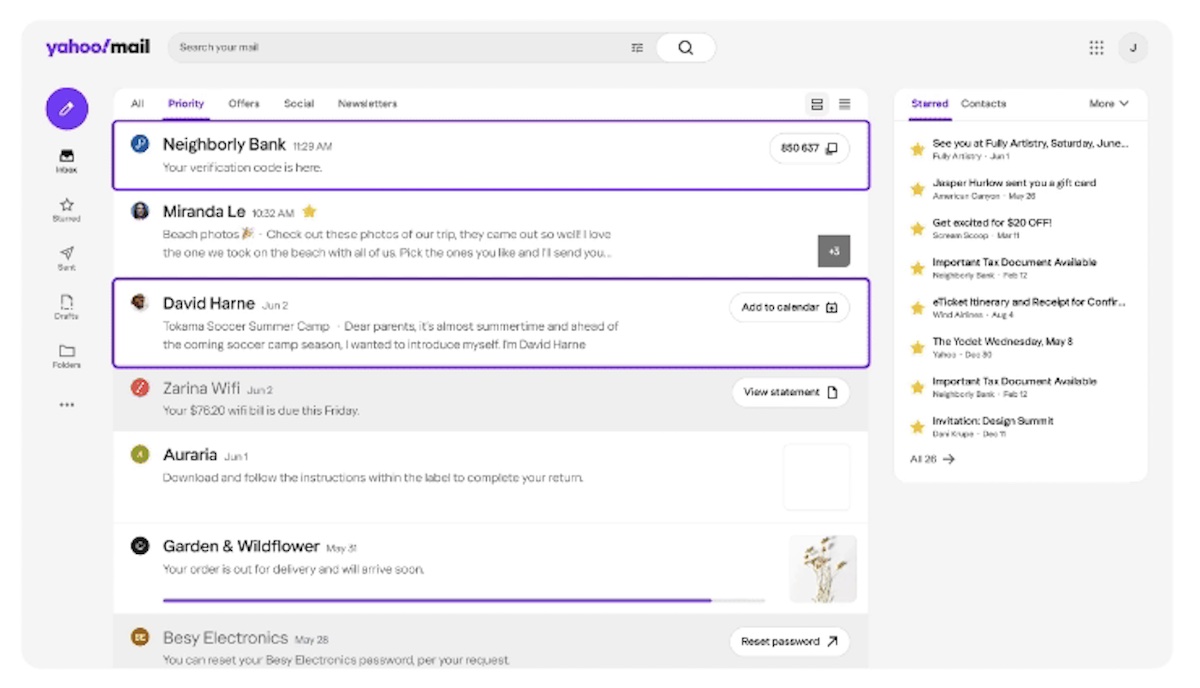Switch to compact list view
The height and width of the screenshot is (688, 1200).
(845, 104)
